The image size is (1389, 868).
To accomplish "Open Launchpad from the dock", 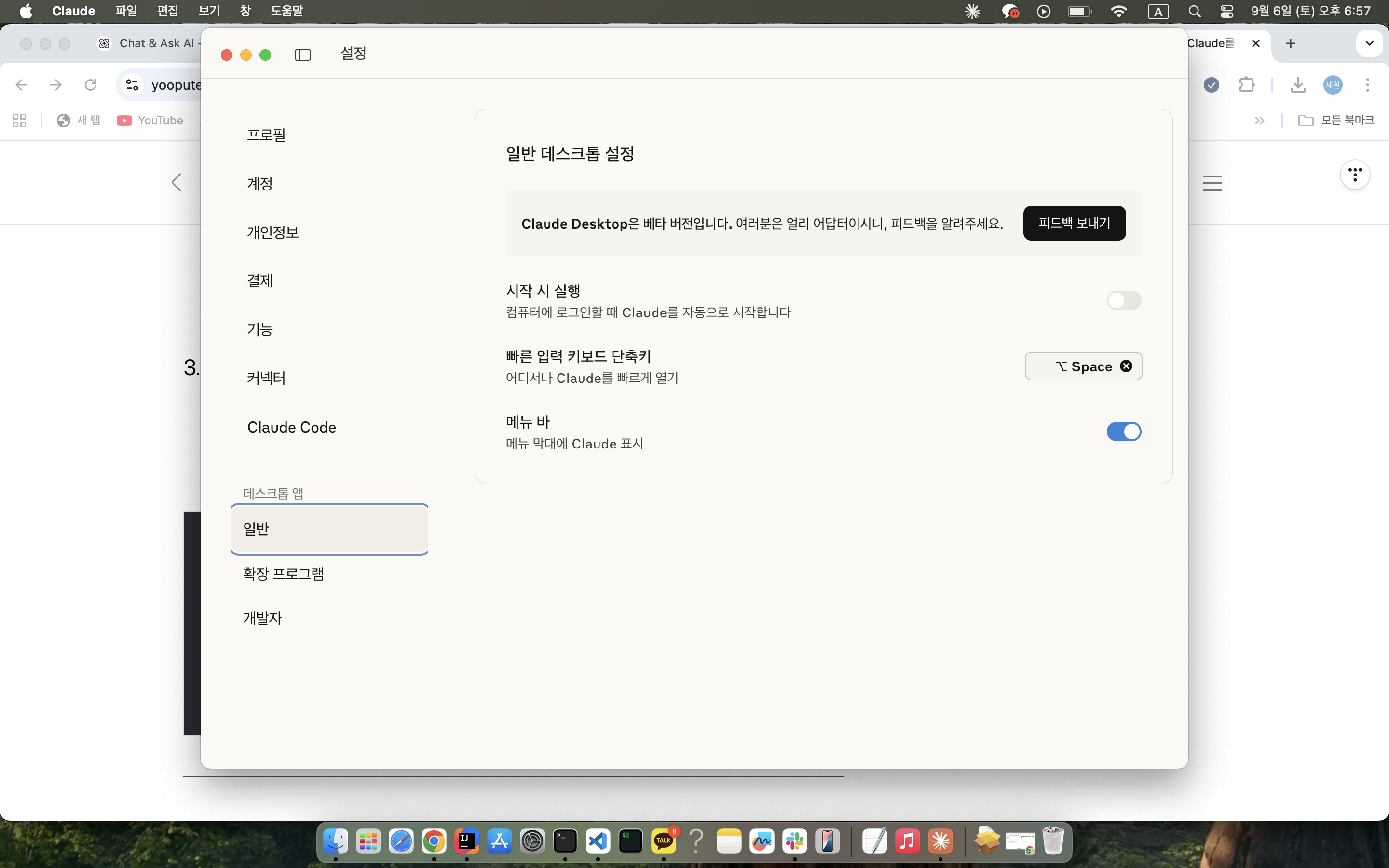I will pos(368,841).
